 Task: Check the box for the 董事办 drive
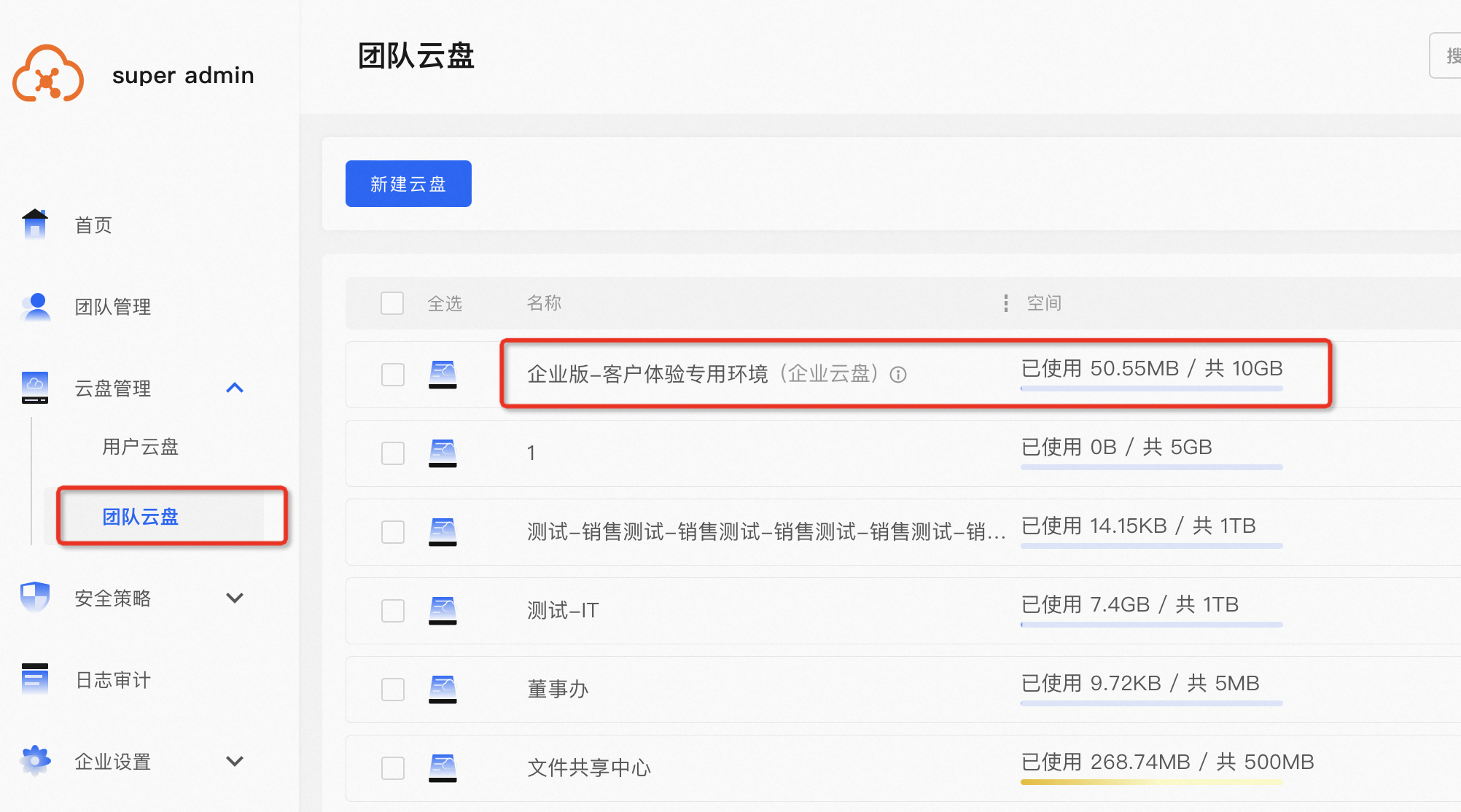pos(393,689)
